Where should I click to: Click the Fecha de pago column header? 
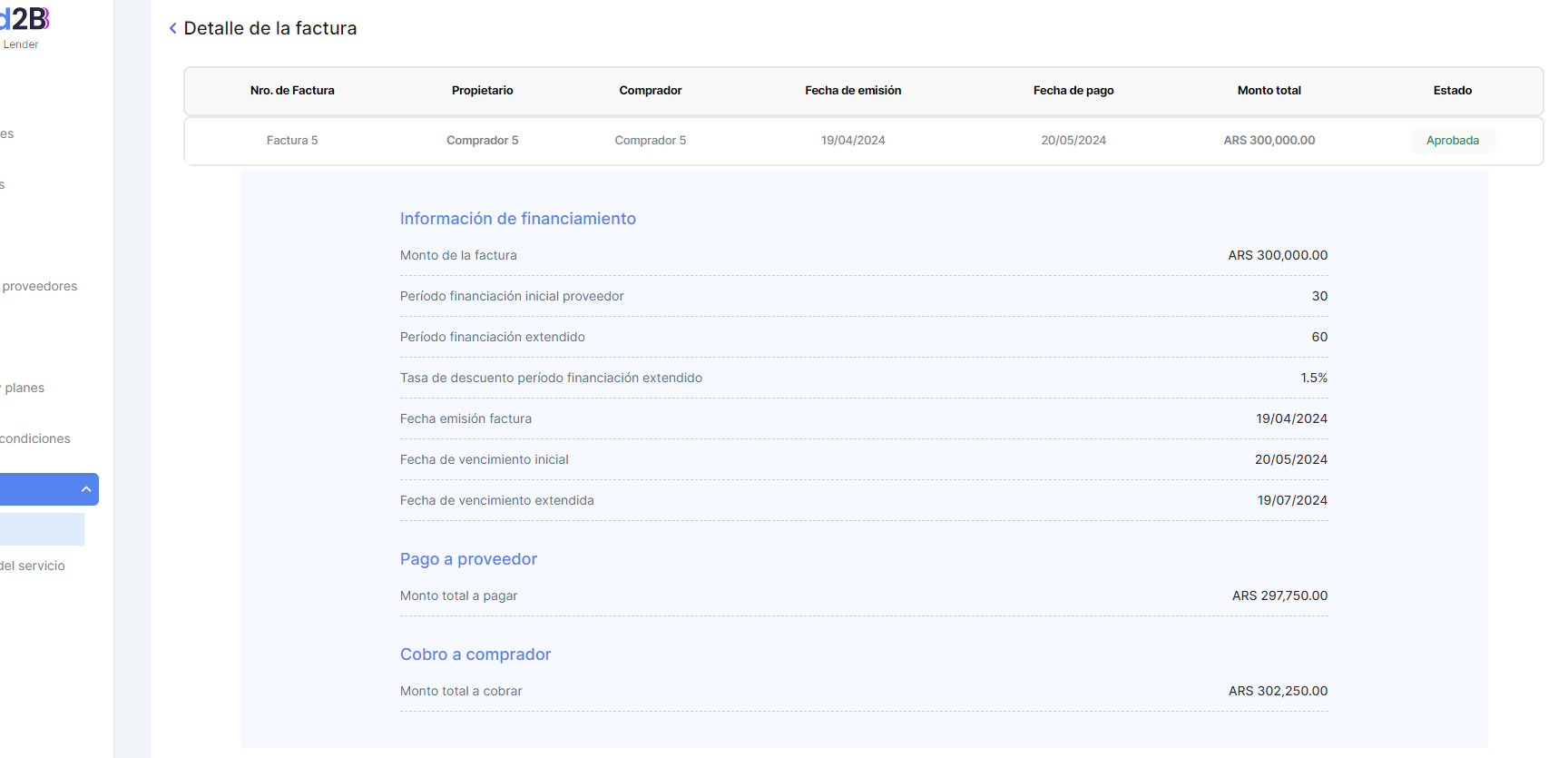[x=1073, y=90]
